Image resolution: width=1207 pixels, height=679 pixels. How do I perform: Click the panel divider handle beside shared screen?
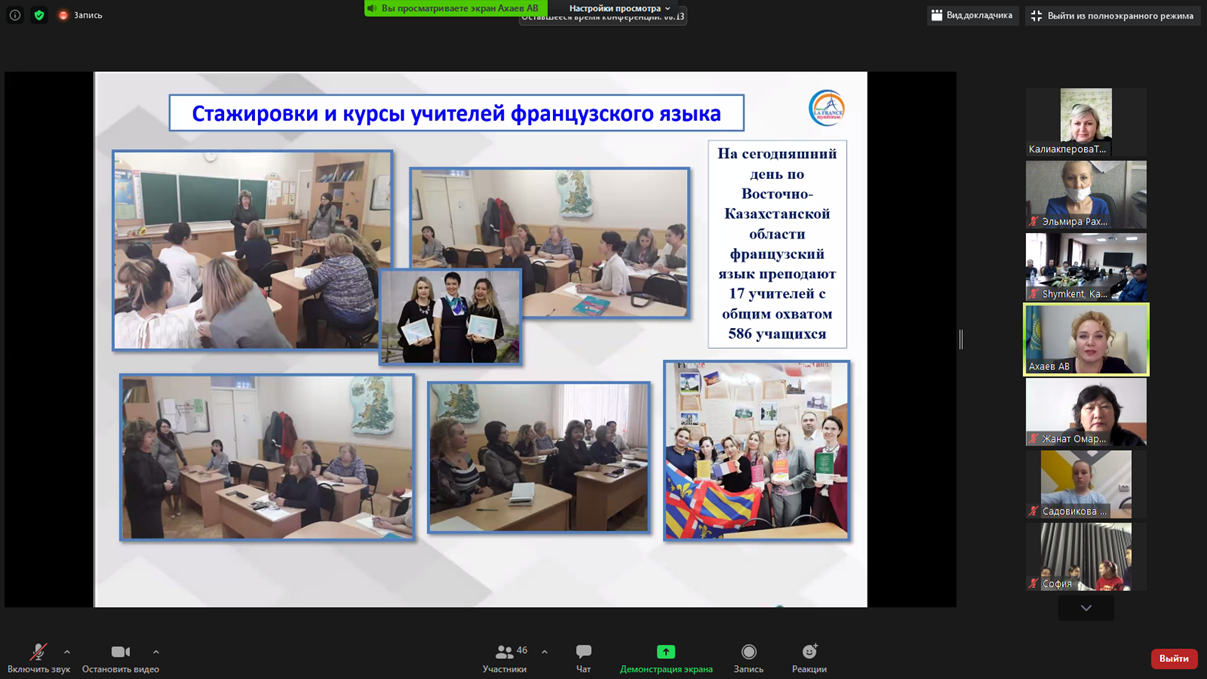961,339
